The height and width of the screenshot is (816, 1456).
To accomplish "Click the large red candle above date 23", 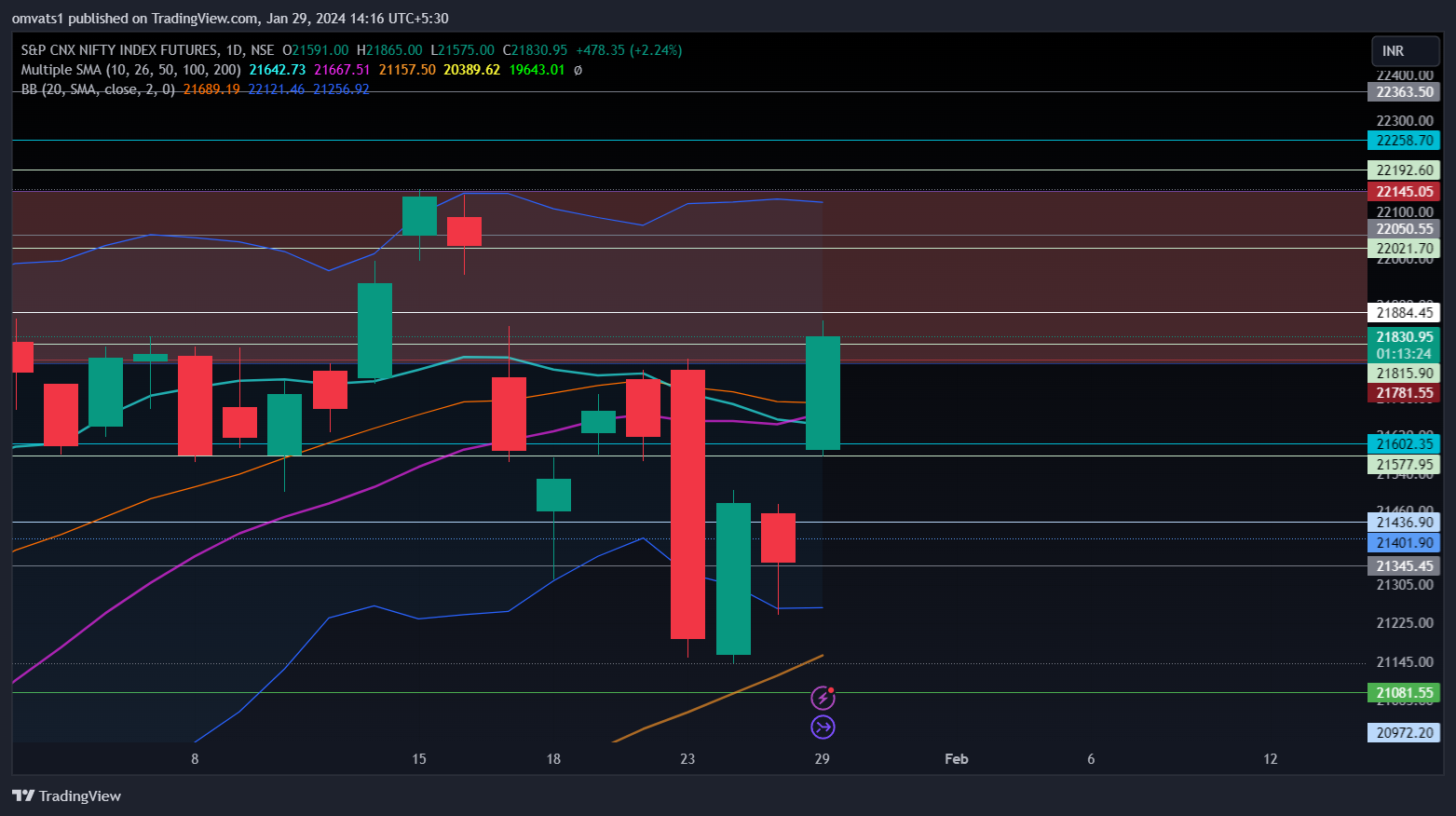I will click(x=687, y=504).
